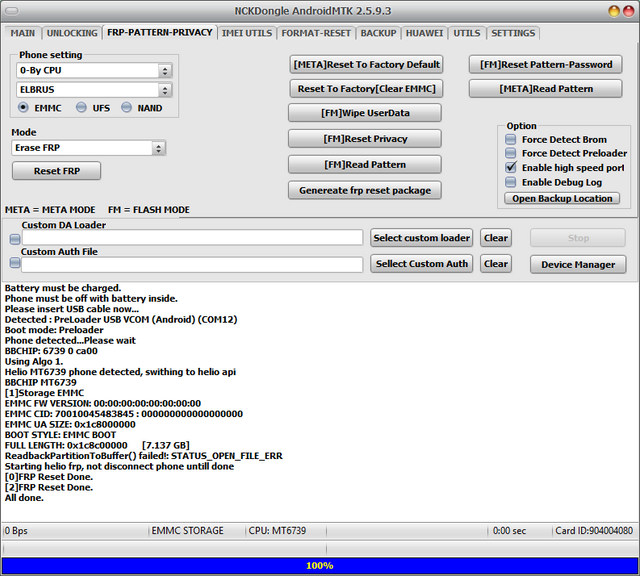
Task: Select the UFS storage radio button
Action: (81, 108)
